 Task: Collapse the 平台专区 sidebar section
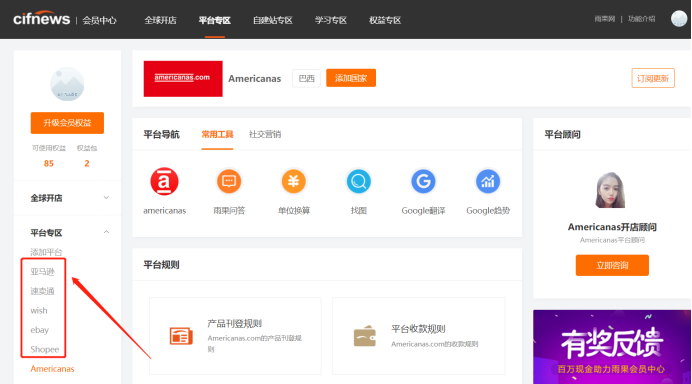click(67, 233)
